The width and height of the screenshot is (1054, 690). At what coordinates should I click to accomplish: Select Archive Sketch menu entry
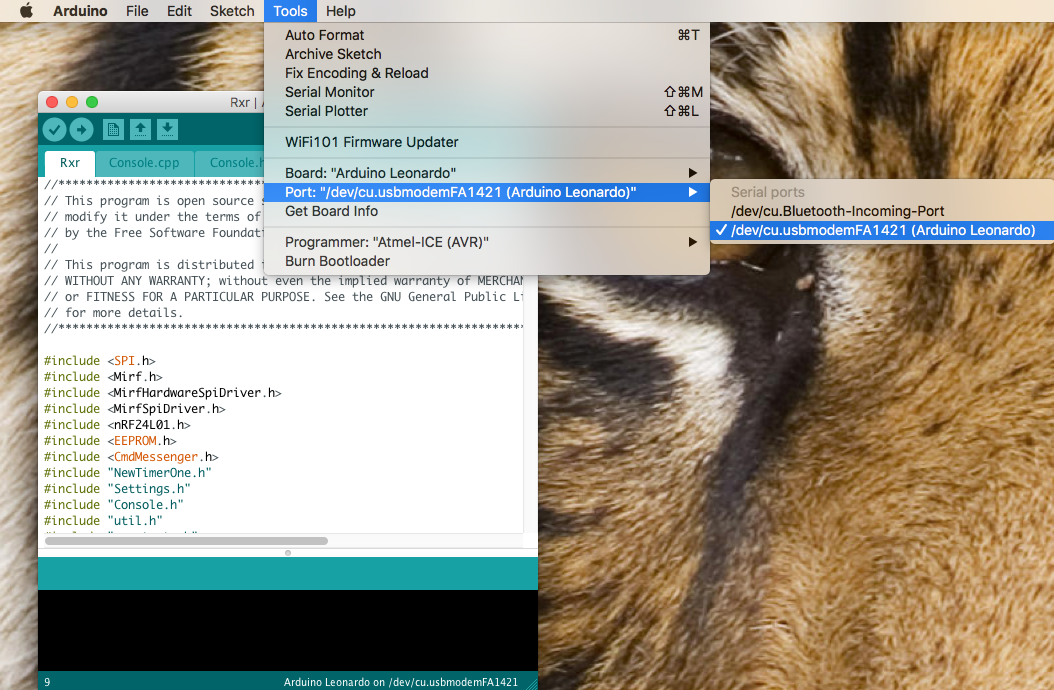[x=487, y=54]
